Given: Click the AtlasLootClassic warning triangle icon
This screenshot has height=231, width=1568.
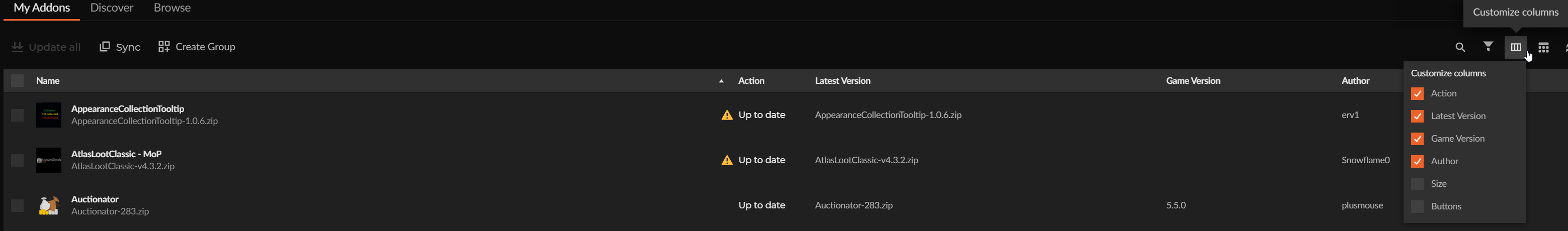Looking at the screenshot, I should coord(727,161).
